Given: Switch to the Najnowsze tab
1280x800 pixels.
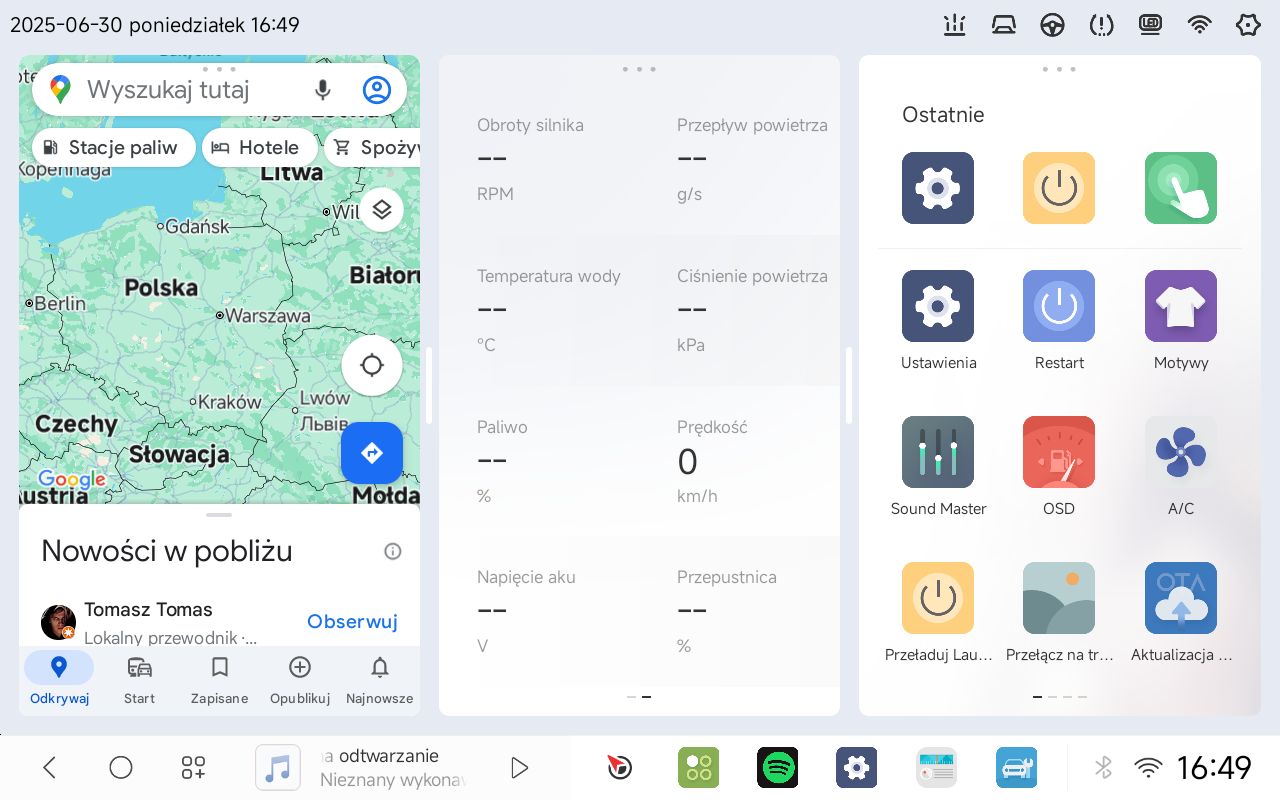Looking at the screenshot, I should click(379, 680).
